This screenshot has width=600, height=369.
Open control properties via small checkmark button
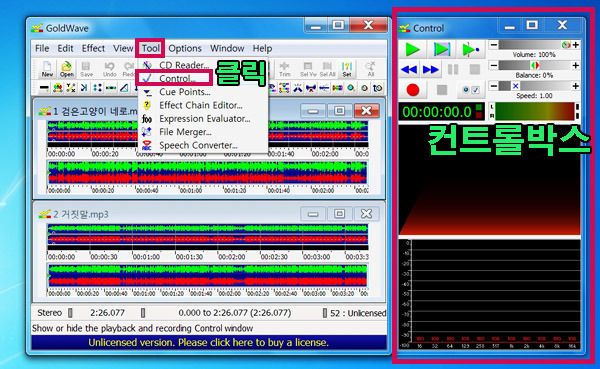point(475,90)
